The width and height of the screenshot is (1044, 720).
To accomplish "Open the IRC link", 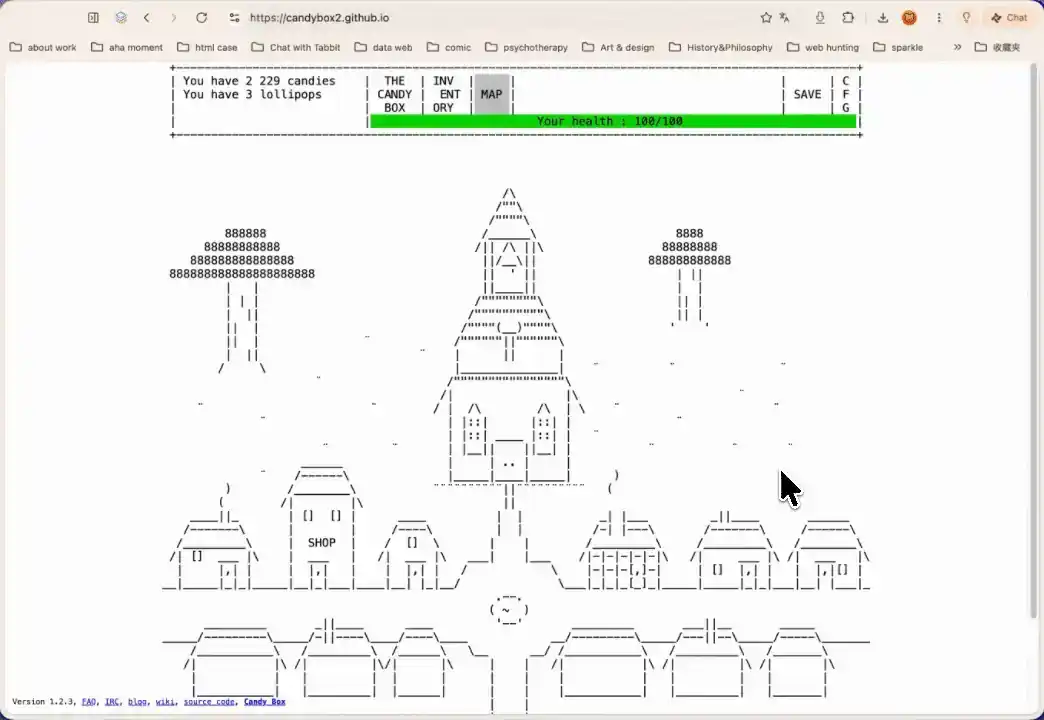I will click(112, 701).
